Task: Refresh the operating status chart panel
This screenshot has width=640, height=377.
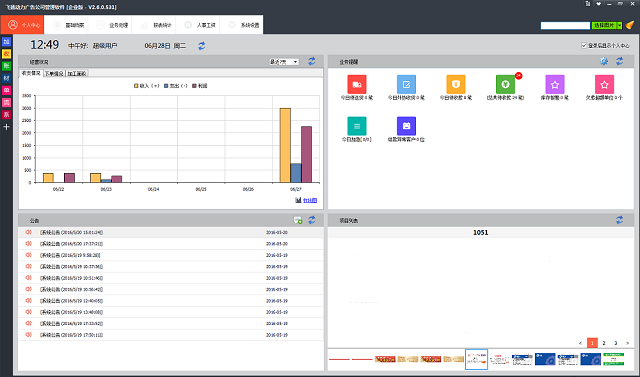Action: (x=312, y=61)
